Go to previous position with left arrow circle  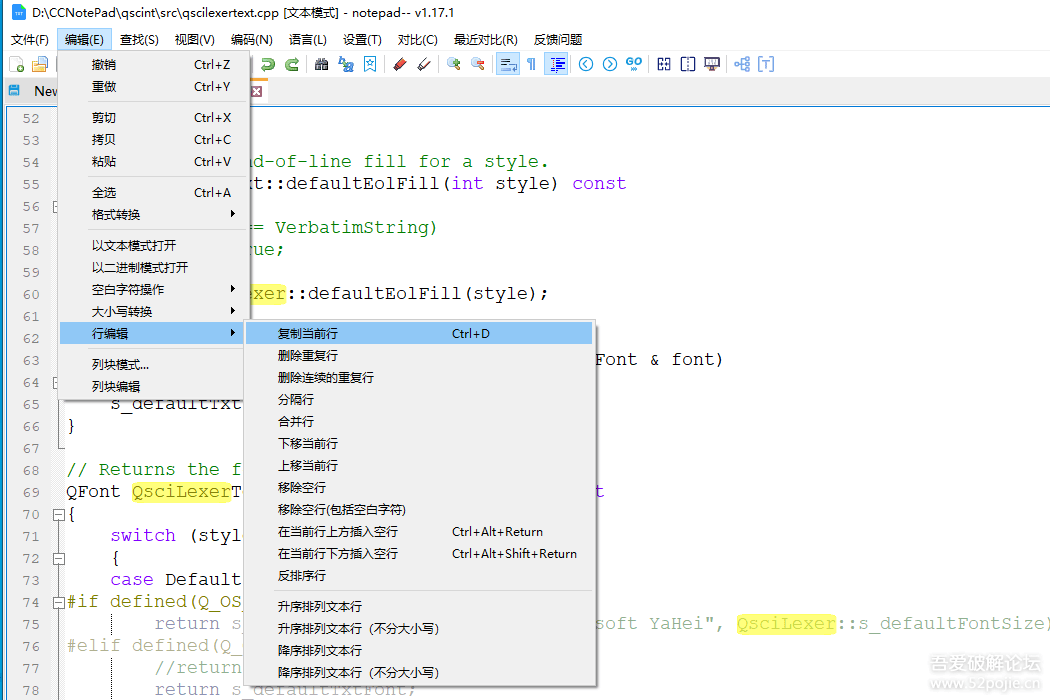pos(586,64)
